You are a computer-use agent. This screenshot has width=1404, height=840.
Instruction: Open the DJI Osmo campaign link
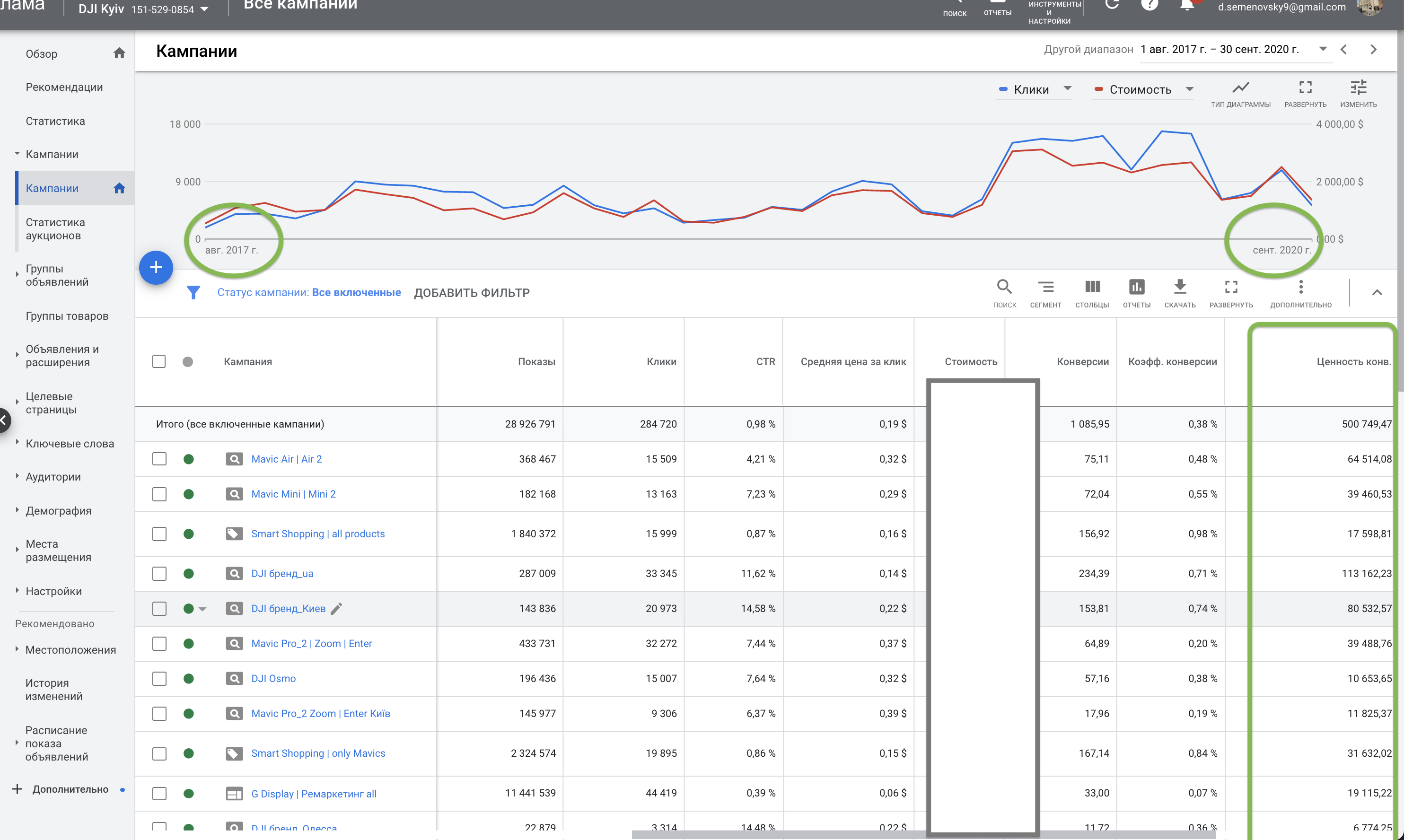[273, 679]
